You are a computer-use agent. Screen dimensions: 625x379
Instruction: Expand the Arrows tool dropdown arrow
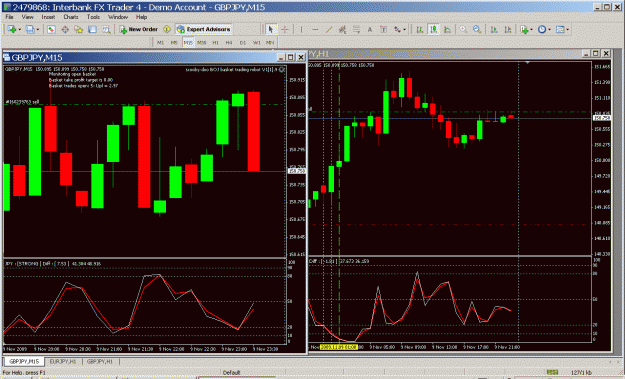(x=405, y=29)
